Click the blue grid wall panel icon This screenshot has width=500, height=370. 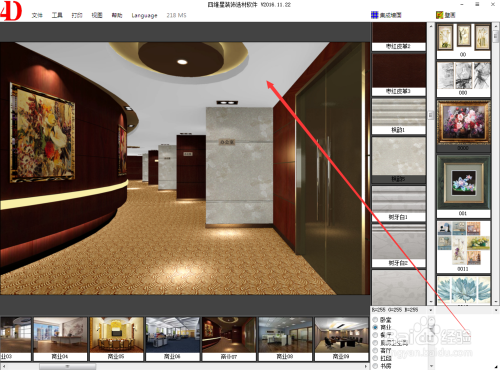(375, 15)
